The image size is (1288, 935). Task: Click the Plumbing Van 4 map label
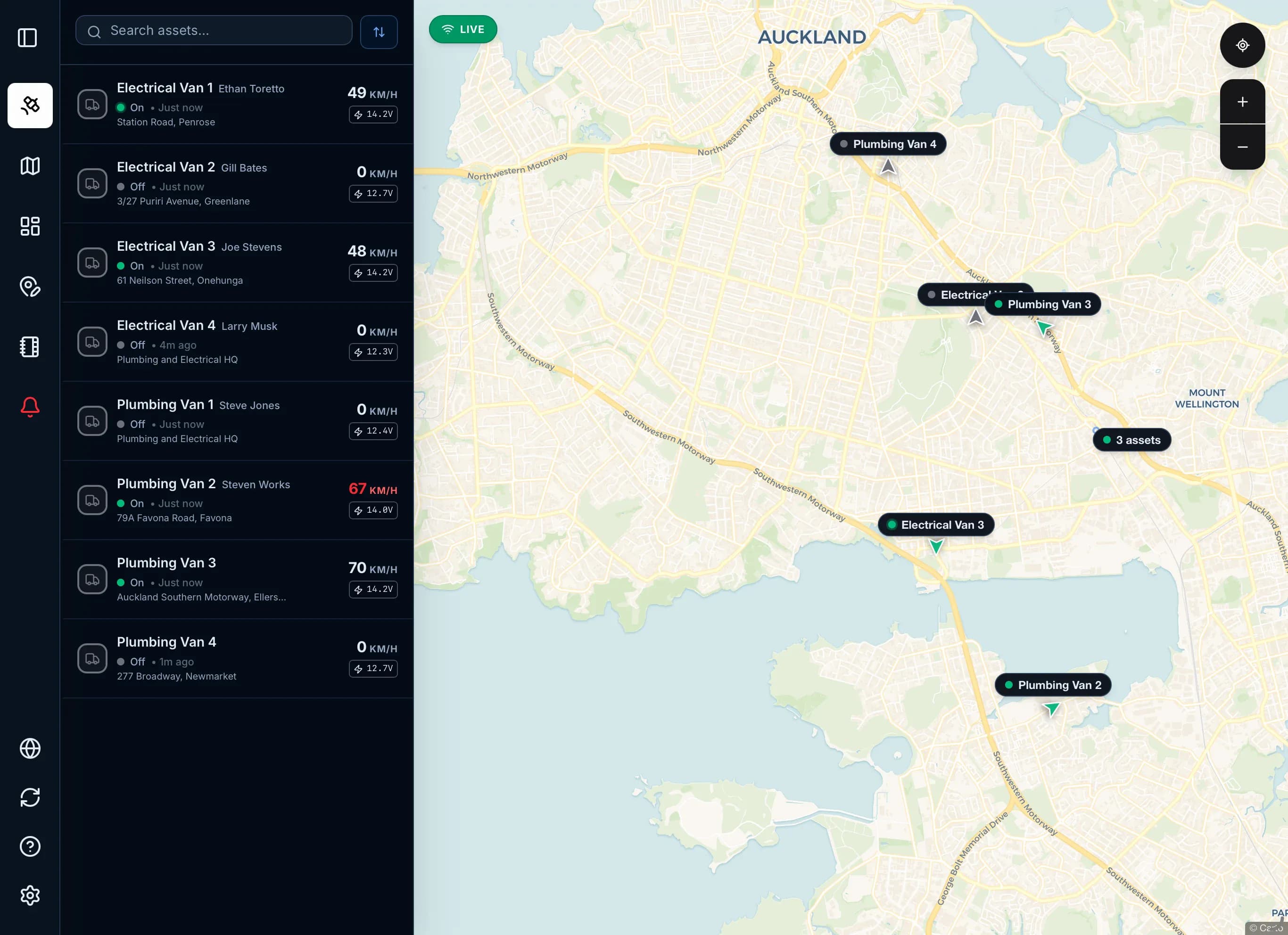pos(888,144)
